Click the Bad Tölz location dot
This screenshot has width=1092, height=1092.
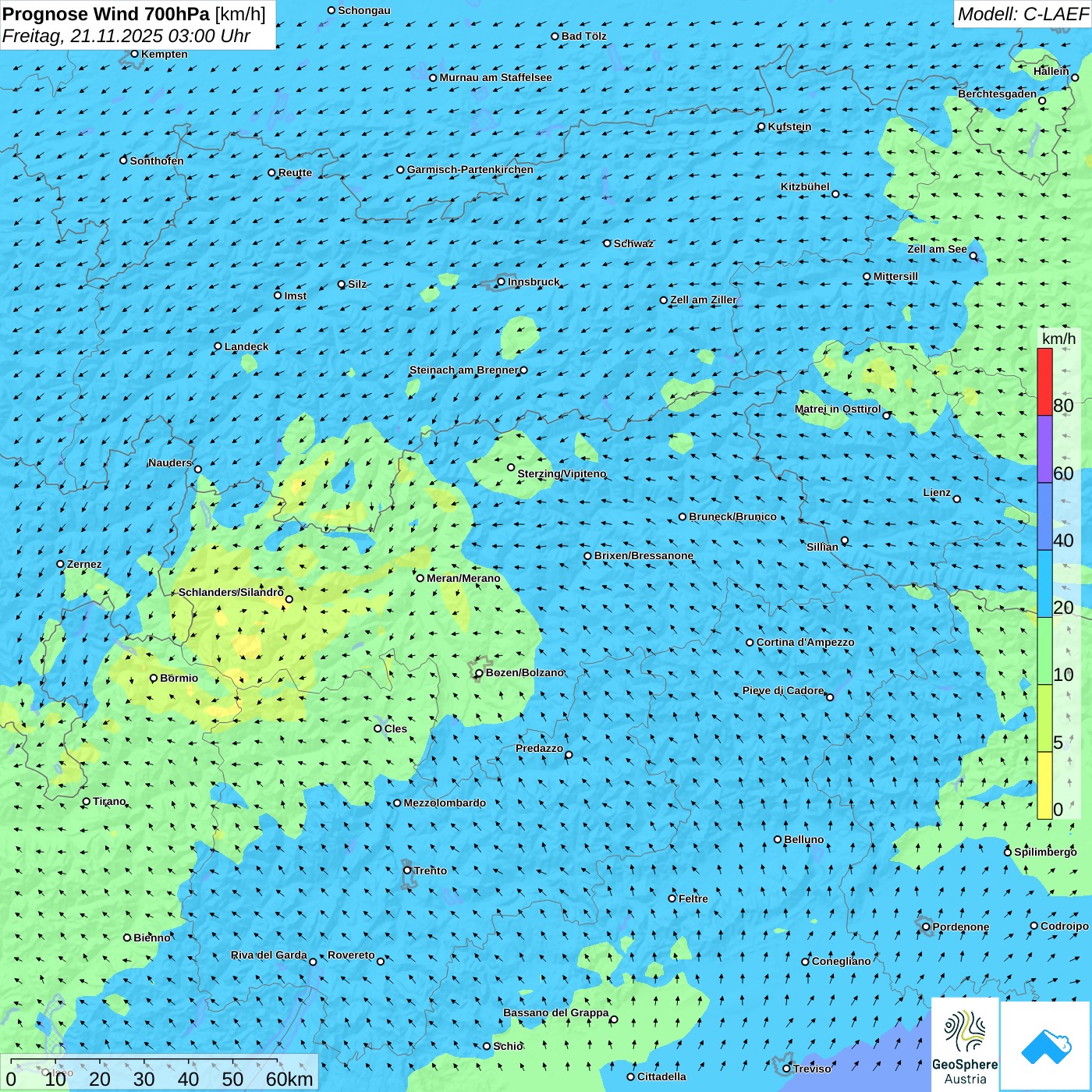pos(555,36)
